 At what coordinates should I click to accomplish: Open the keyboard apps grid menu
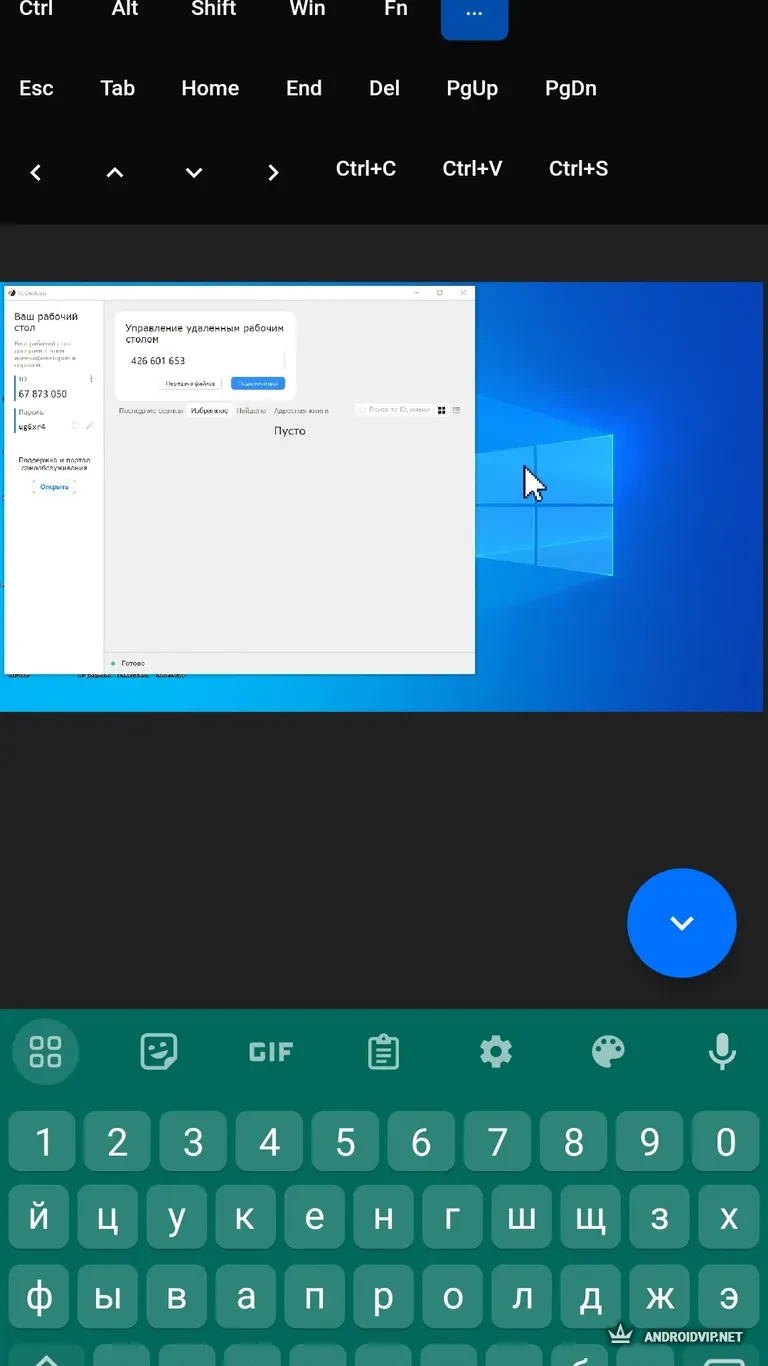(x=46, y=1052)
